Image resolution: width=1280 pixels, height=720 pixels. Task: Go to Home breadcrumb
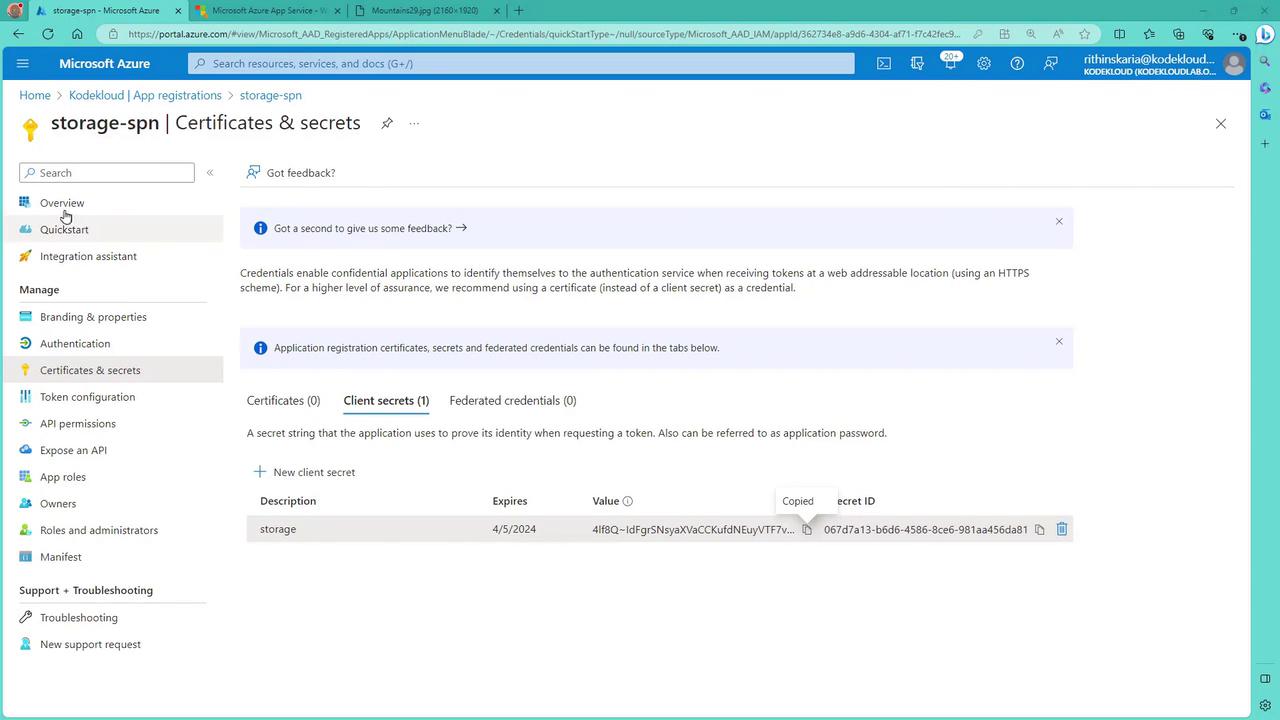point(35,95)
